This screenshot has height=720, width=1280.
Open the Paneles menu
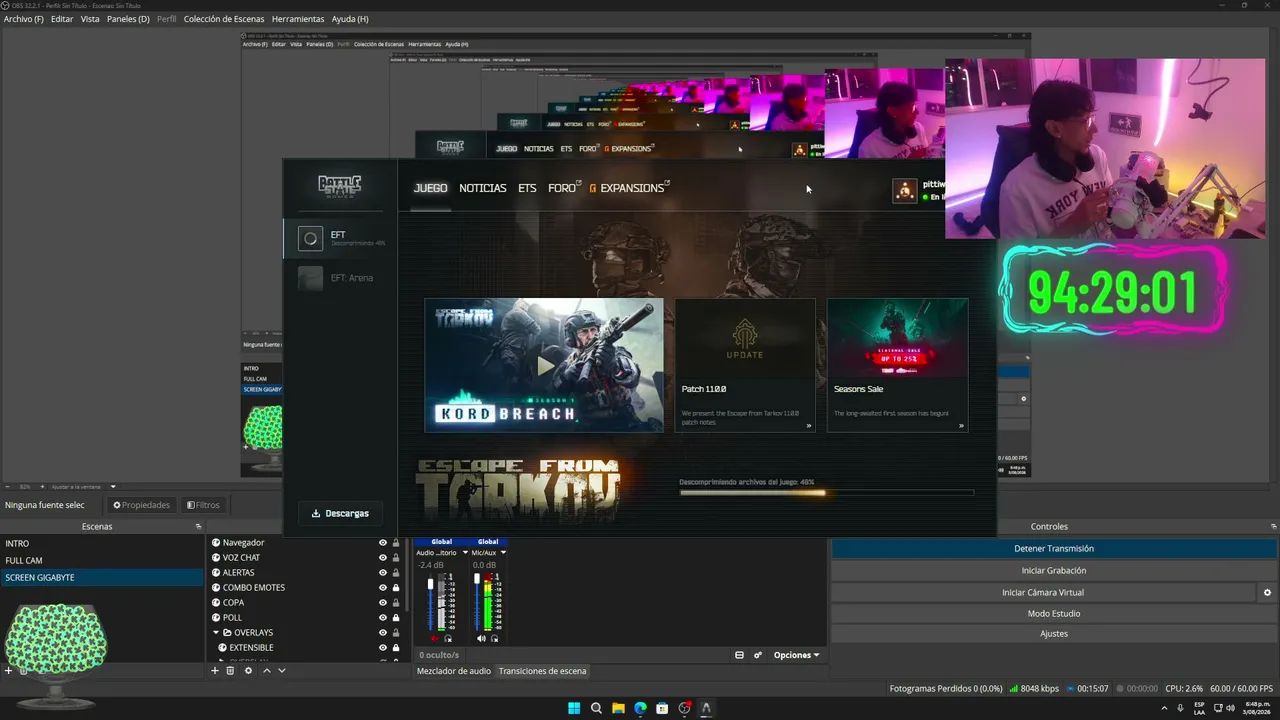[128, 19]
